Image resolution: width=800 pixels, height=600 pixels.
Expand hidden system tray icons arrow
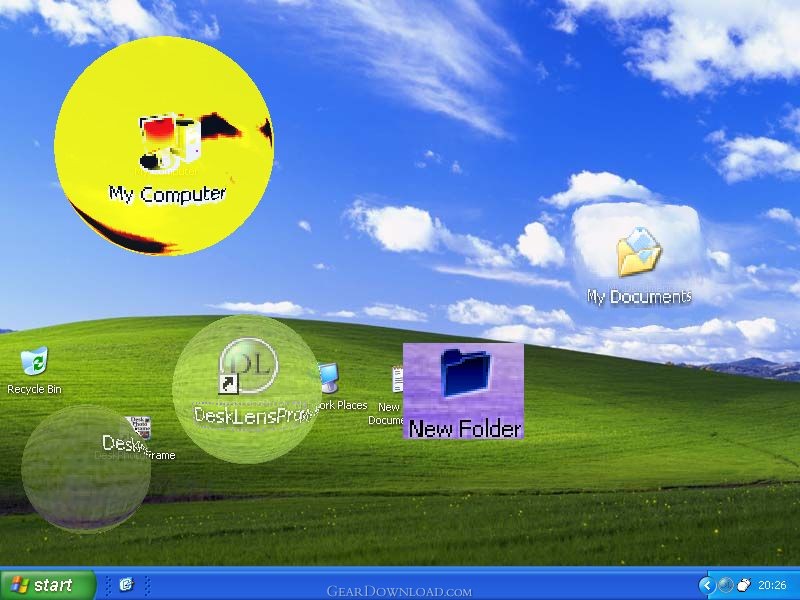pyautogui.click(x=707, y=585)
